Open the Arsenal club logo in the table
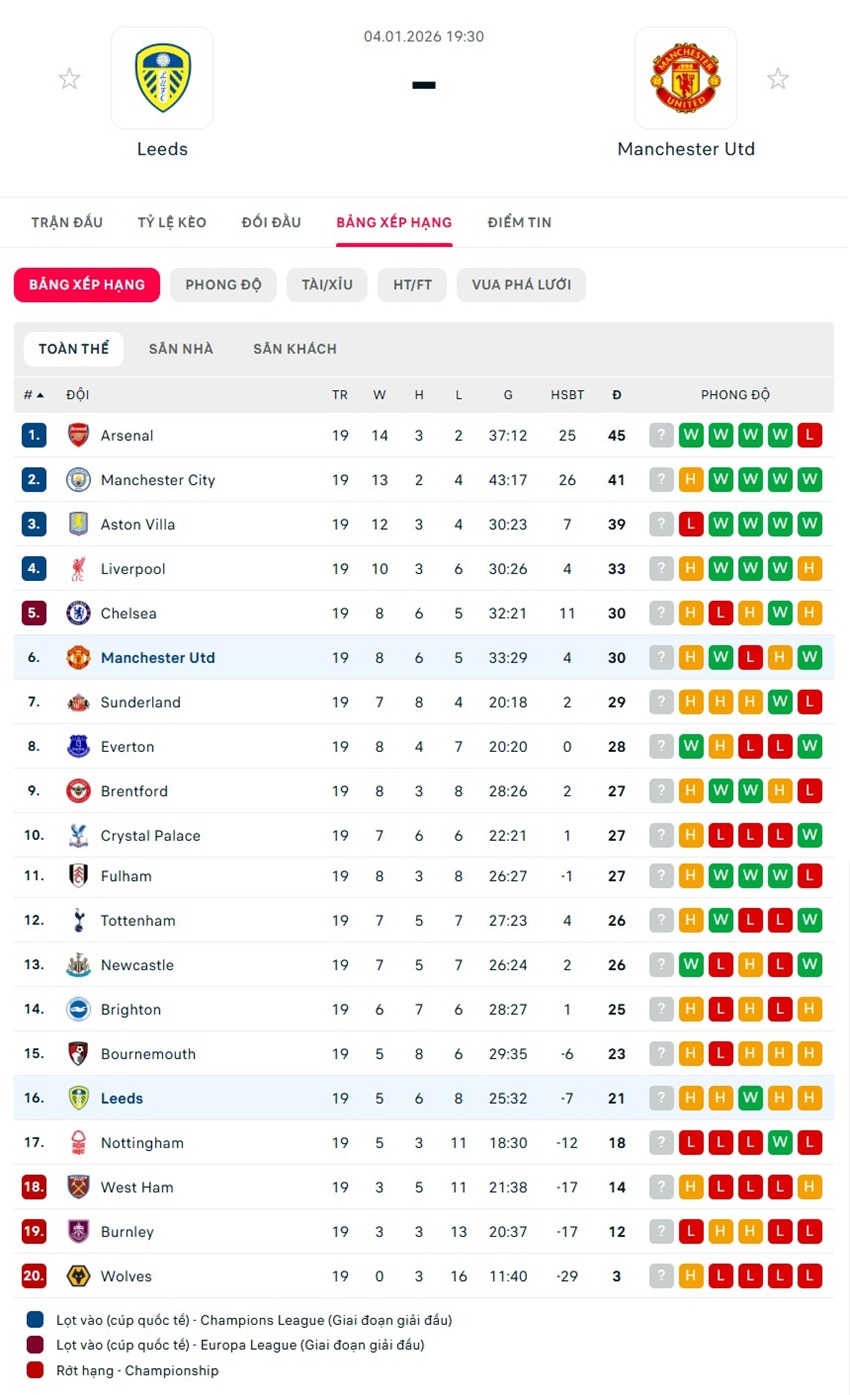Image resolution: width=850 pixels, height=1395 pixels. click(x=78, y=435)
